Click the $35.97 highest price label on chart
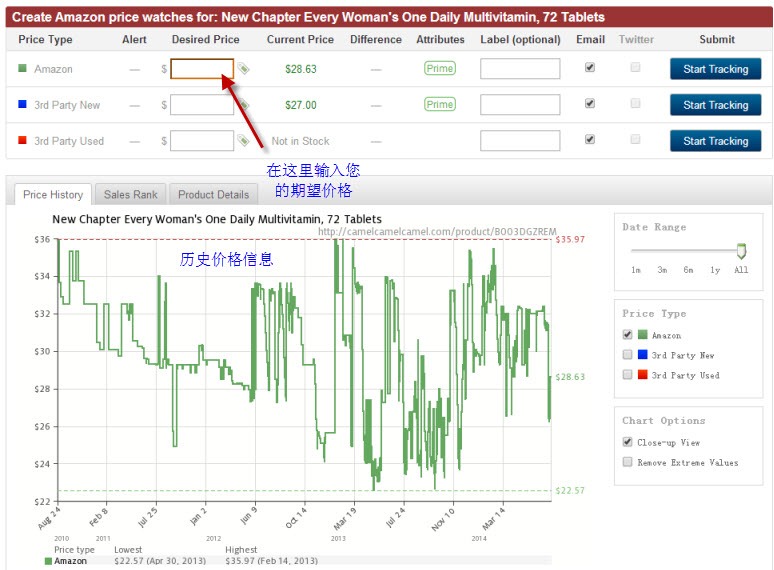Screen dimensions: 774x570 tap(570, 239)
